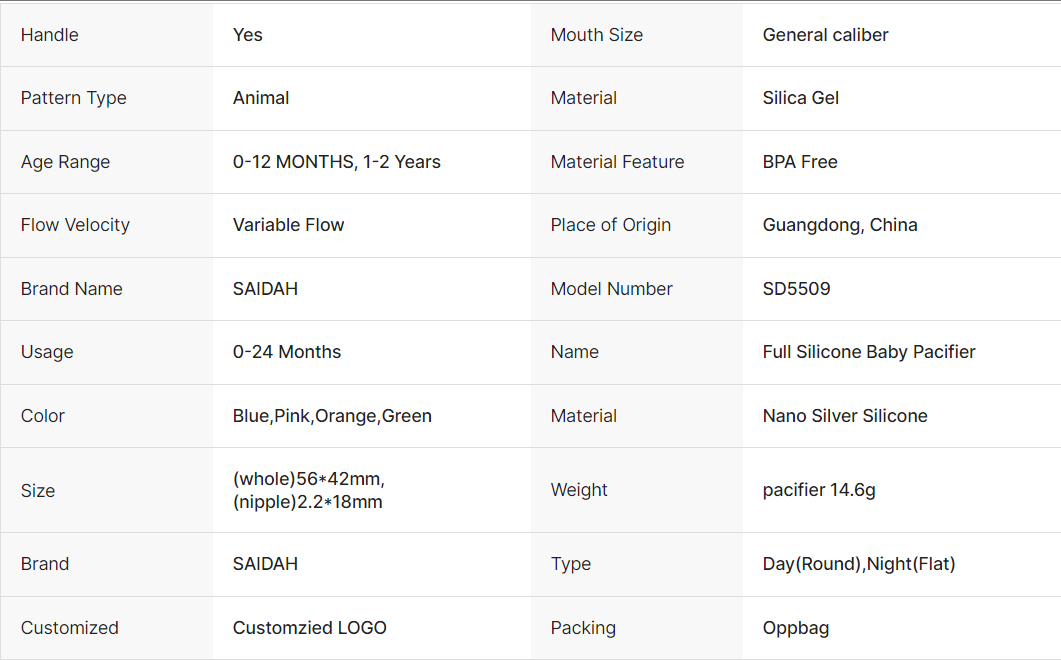1061x660 pixels.
Task: Select the 'General caliber' mouth size value
Action: click(825, 35)
